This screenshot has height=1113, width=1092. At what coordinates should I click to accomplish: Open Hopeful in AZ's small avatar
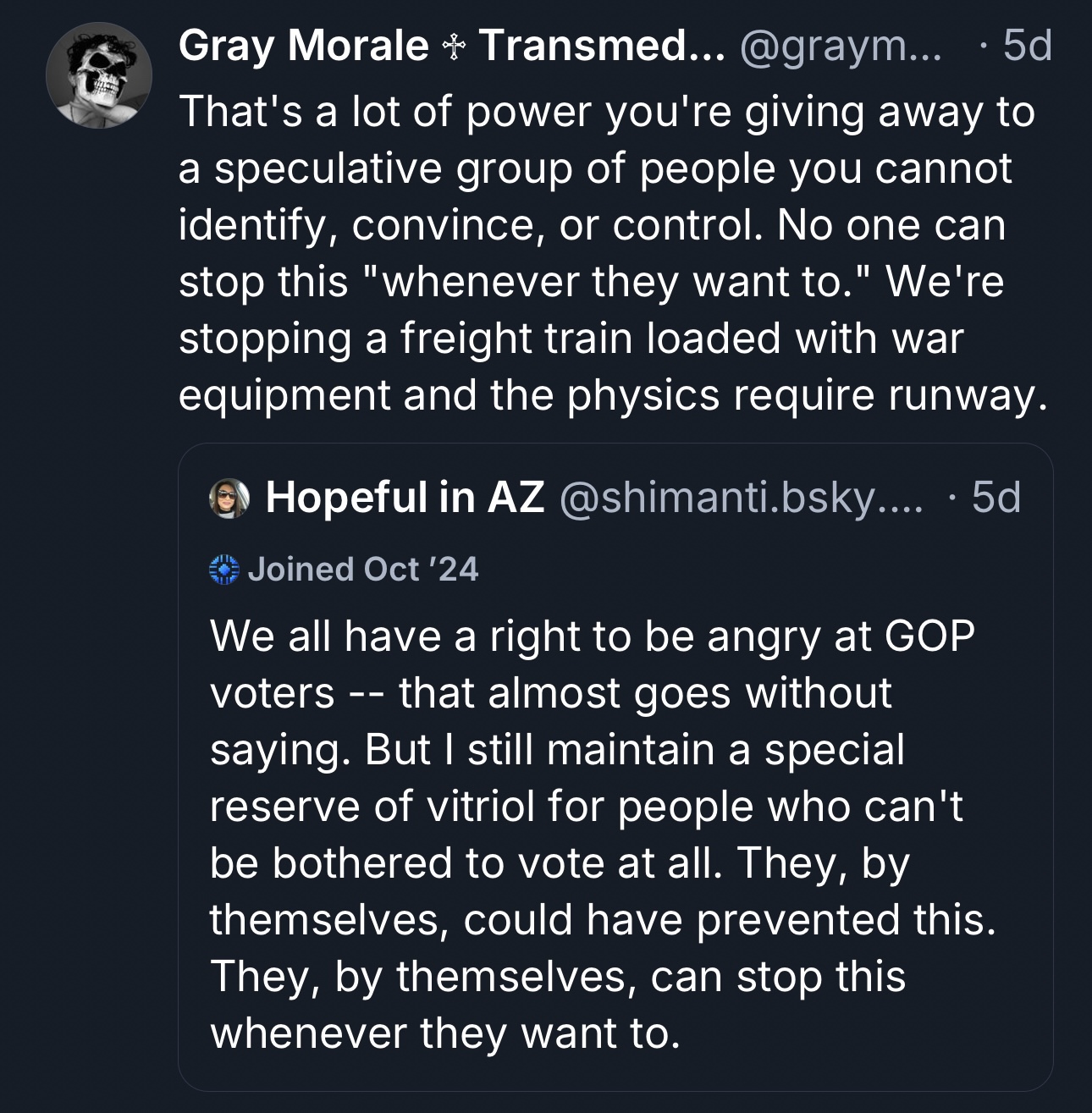coord(229,498)
